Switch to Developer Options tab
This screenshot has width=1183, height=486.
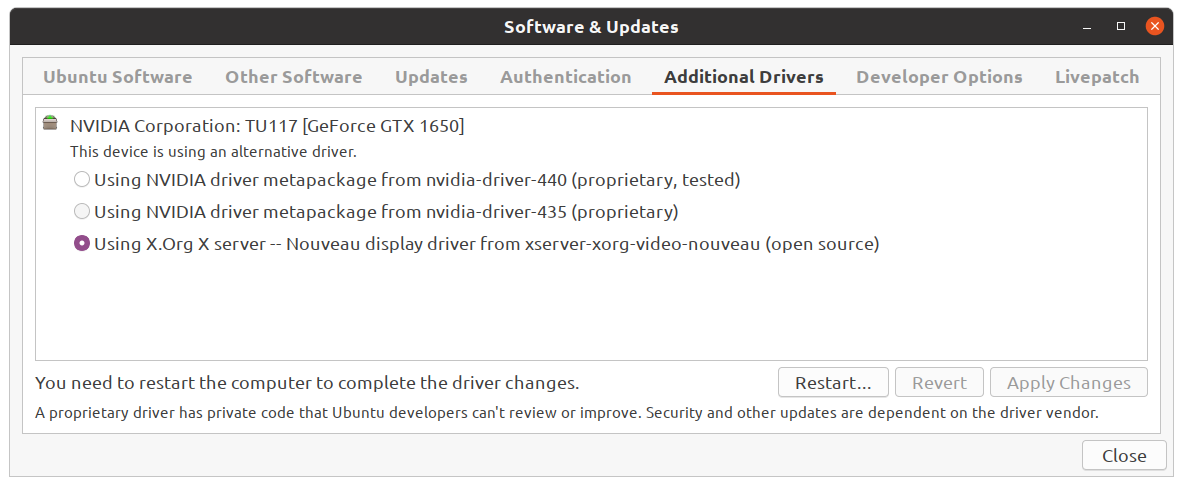click(939, 77)
